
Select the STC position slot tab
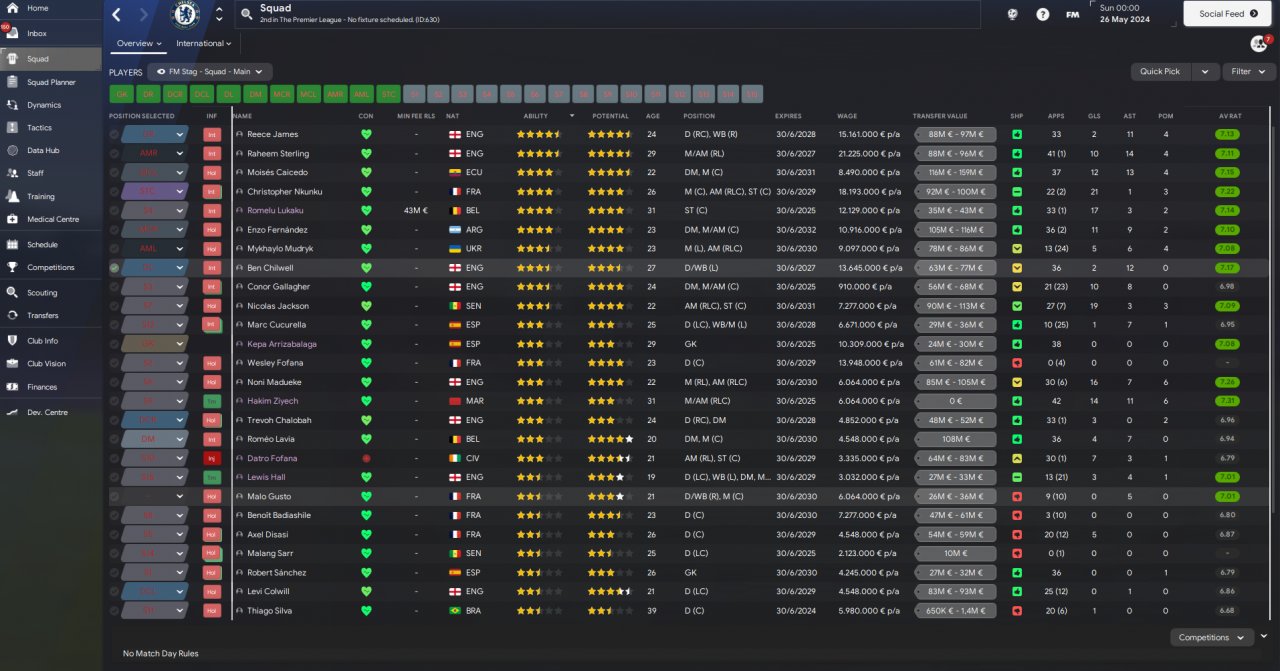(388, 94)
